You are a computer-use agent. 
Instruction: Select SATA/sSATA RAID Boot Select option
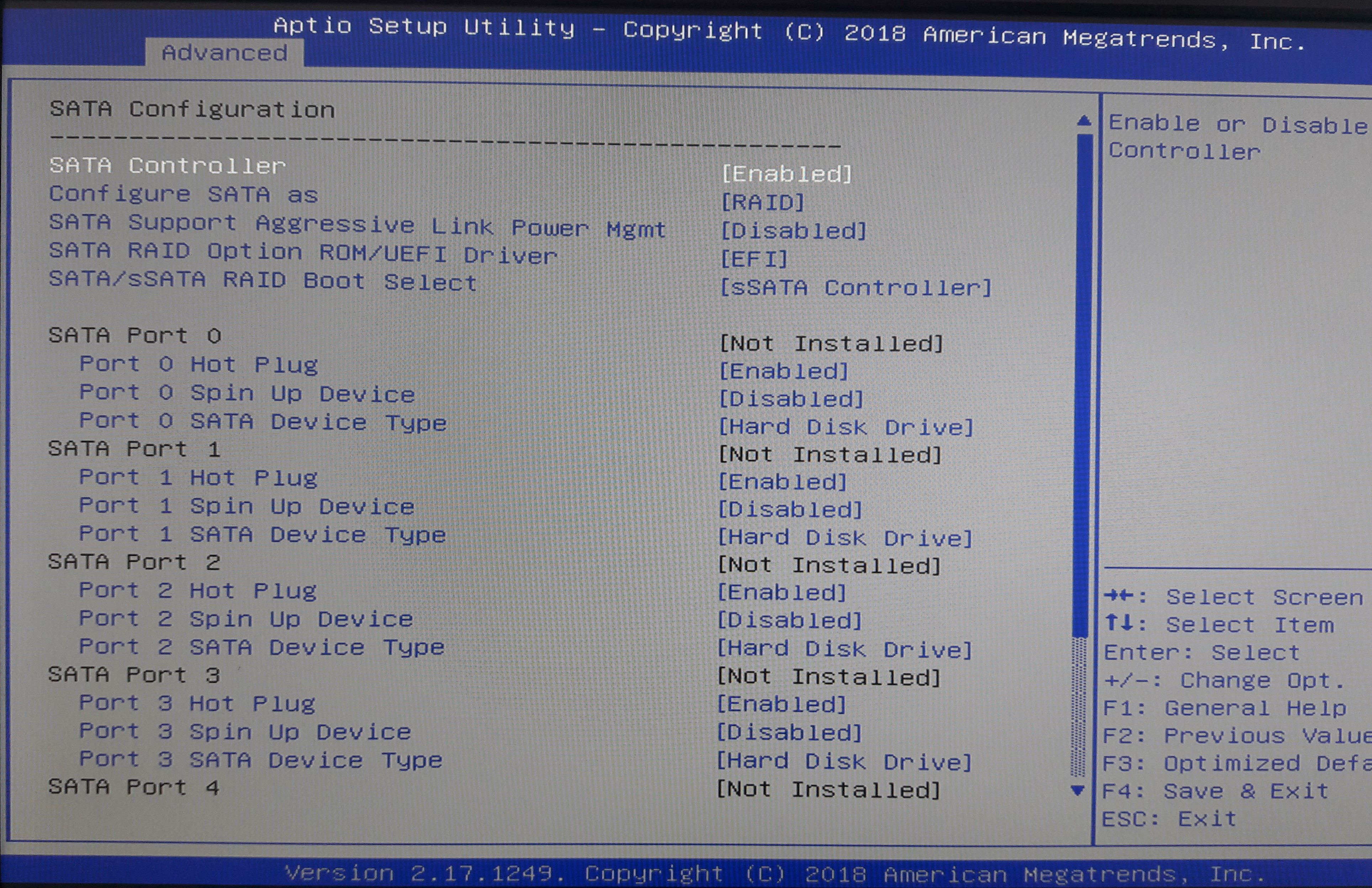[x=263, y=281]
